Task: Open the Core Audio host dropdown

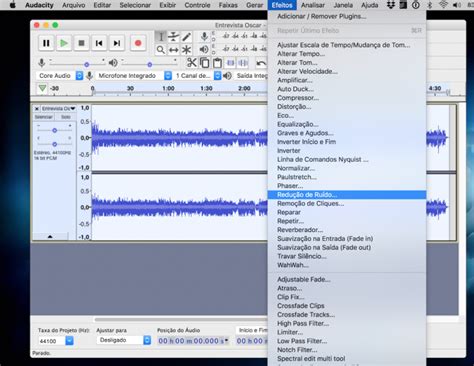Action: (x=79, y=76)
